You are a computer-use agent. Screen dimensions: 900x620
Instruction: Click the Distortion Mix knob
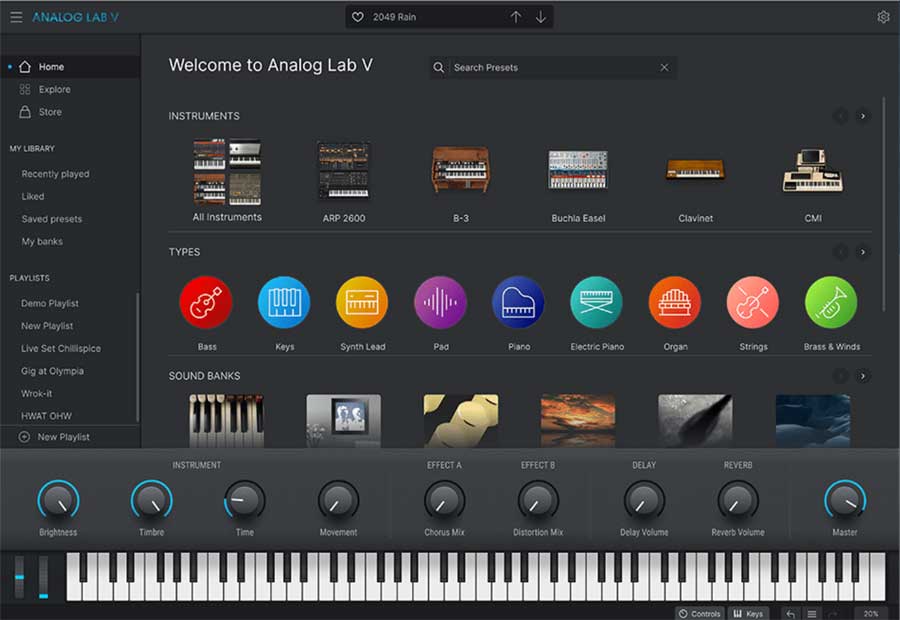pos(538,501)
